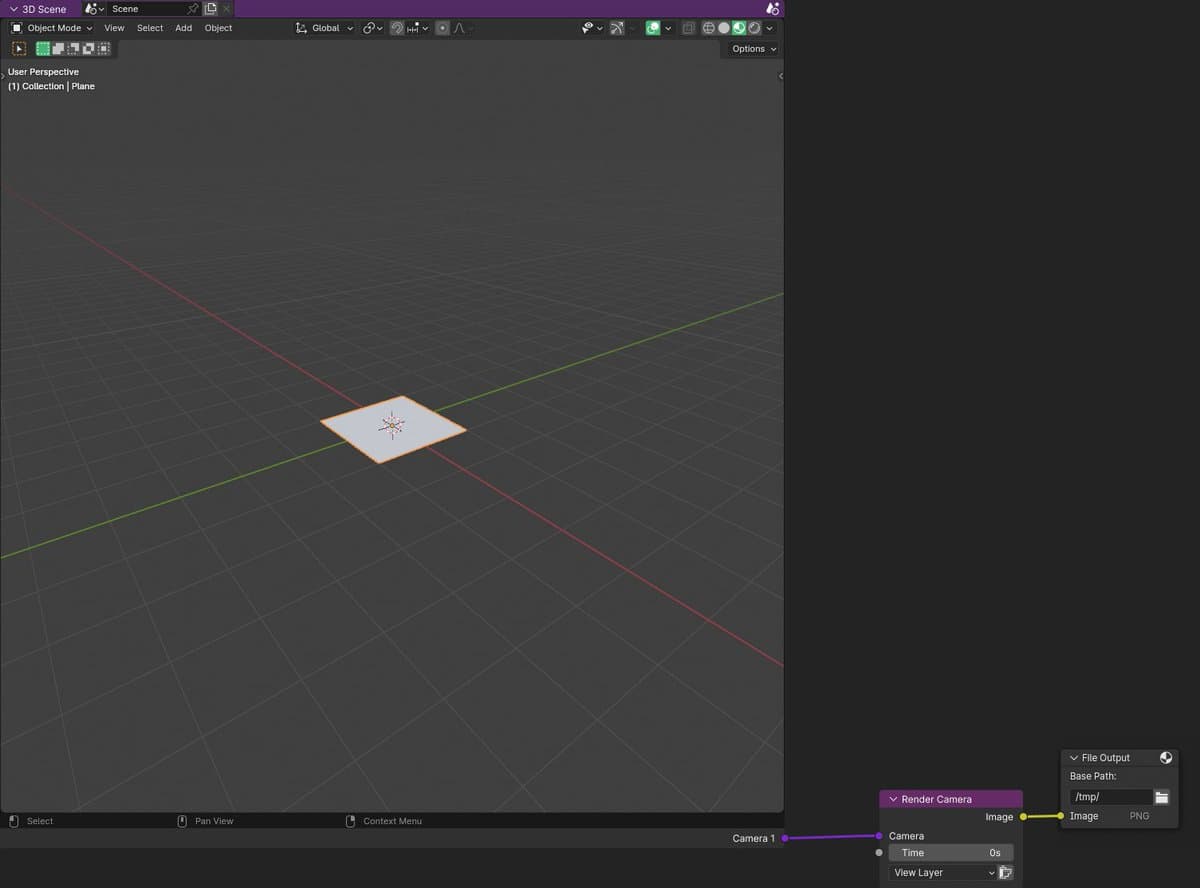The height and width of the screenshot is (888, 1200).
Task: Open the file browser icon next to /tmp/
Action: point(1160,796)
